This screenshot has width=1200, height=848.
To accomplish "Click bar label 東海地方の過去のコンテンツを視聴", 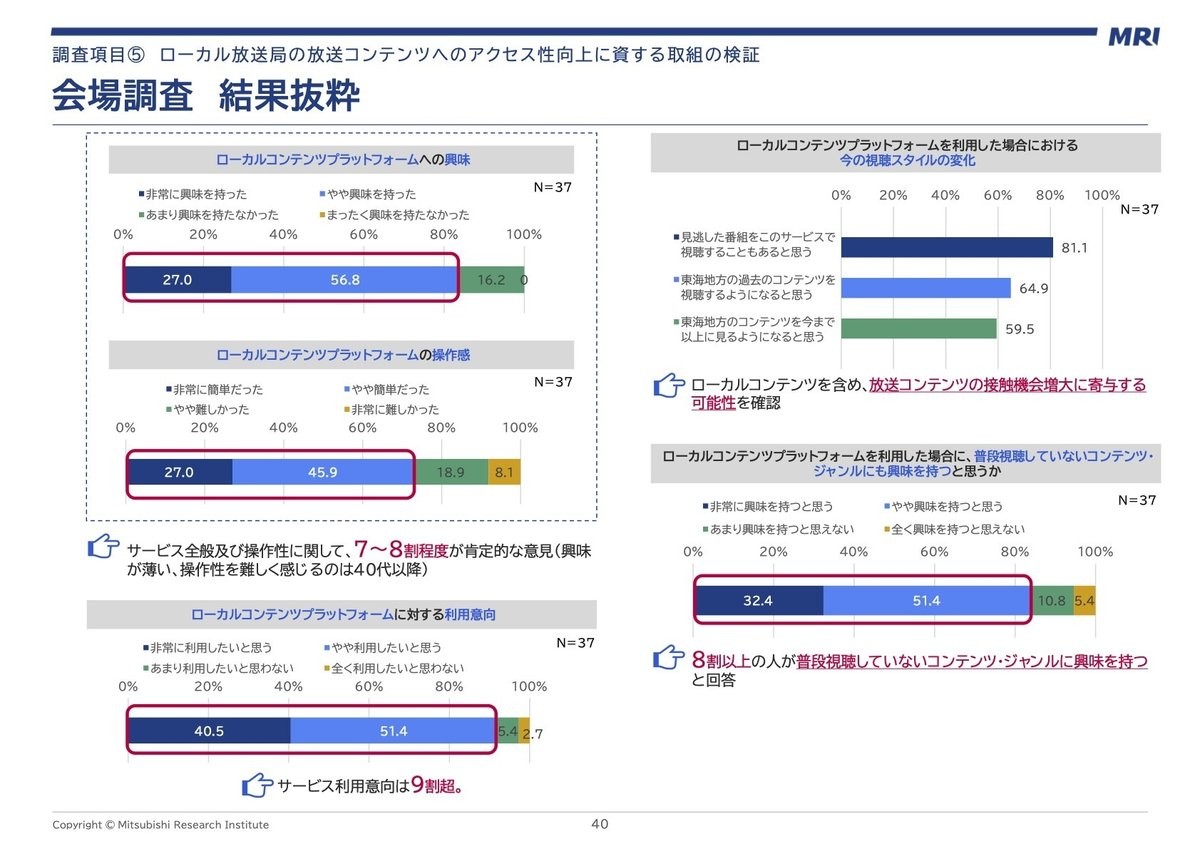I will pos(753,288).
